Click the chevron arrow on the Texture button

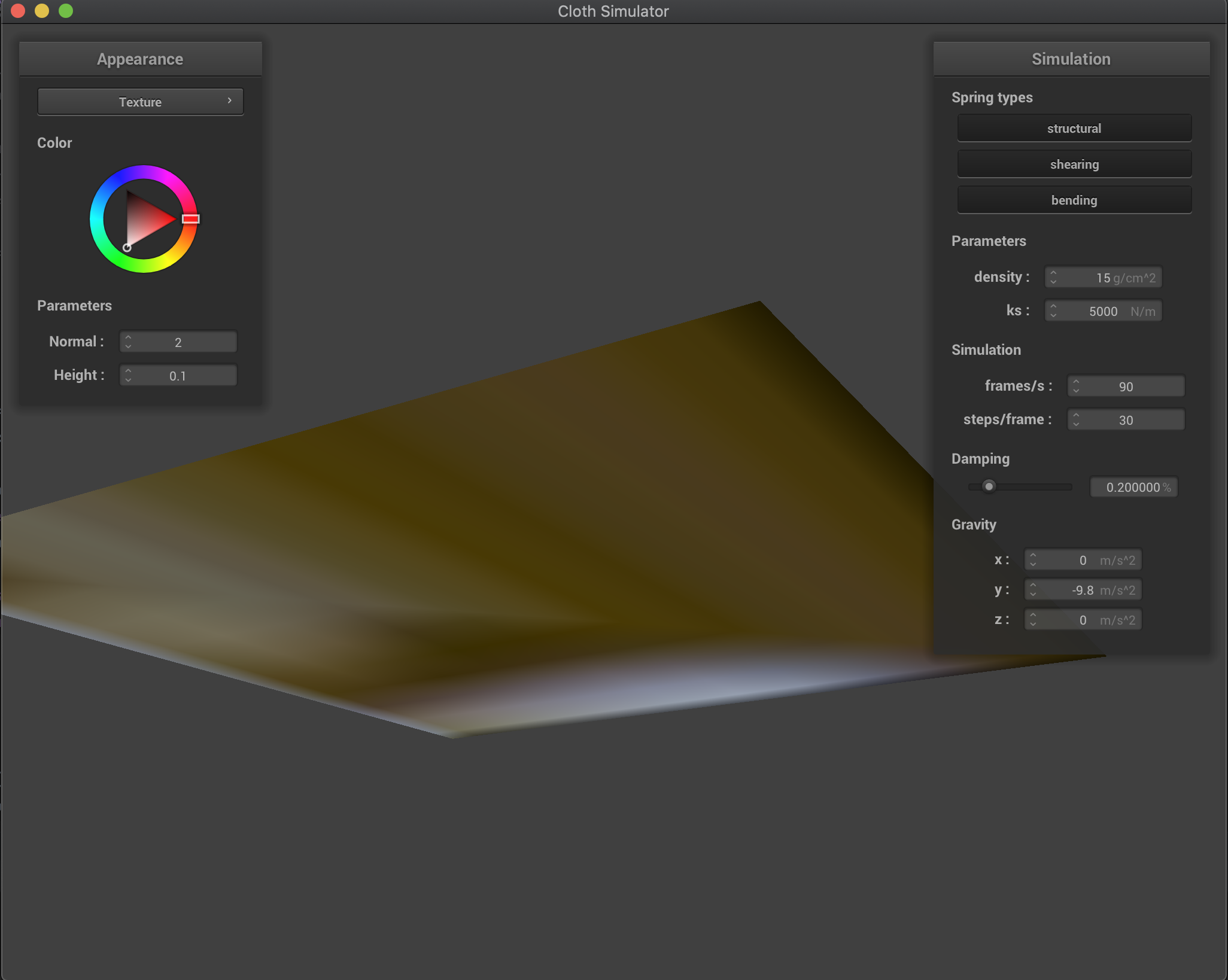(x=229, y=101)
